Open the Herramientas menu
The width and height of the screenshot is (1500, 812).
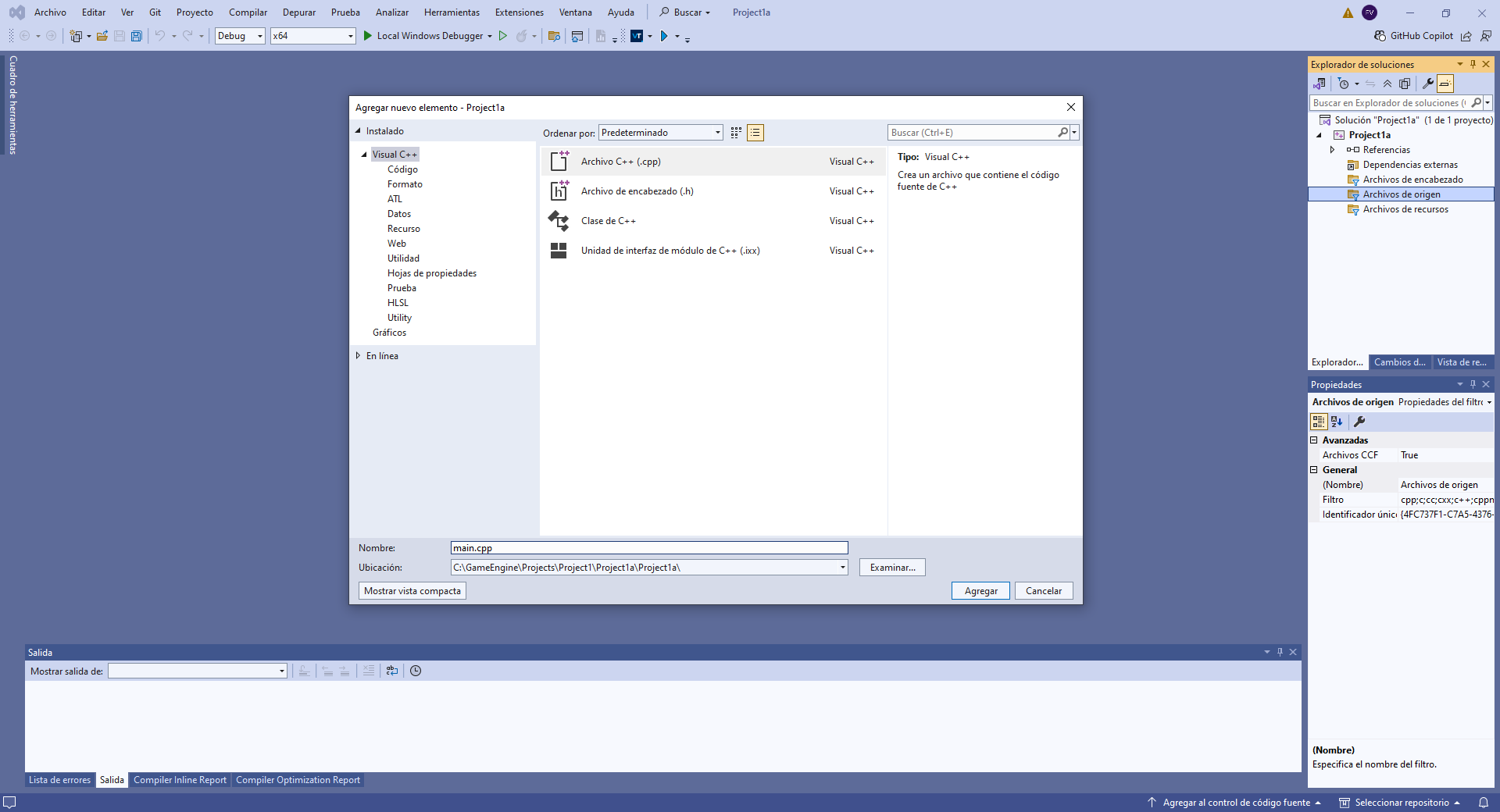click(x=452, y=12)
